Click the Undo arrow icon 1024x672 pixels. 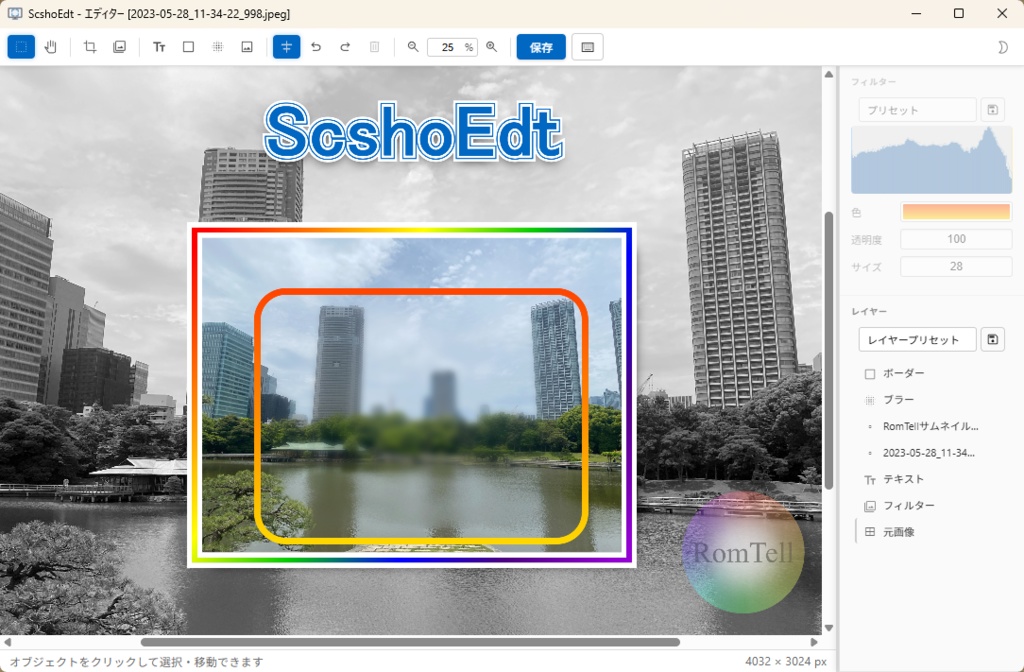tap(314, 46)
